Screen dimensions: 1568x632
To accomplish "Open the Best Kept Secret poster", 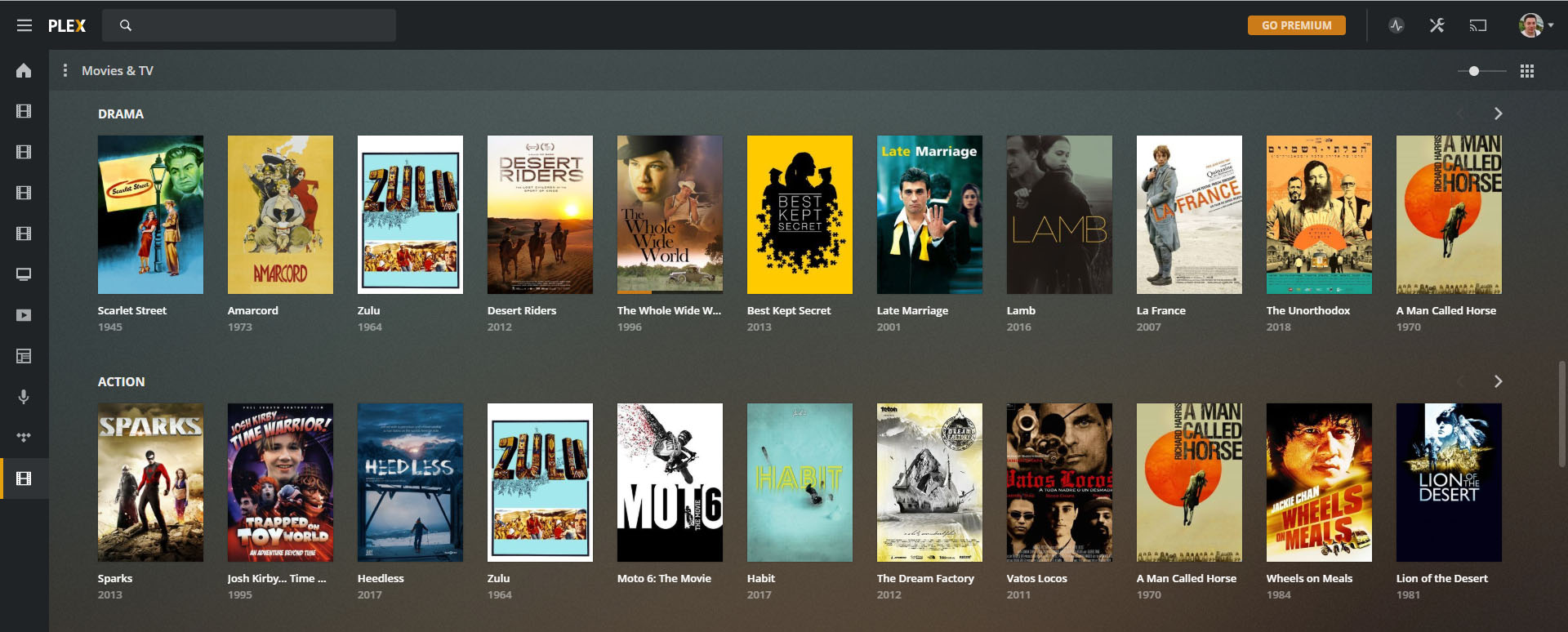I will point(800,215).
